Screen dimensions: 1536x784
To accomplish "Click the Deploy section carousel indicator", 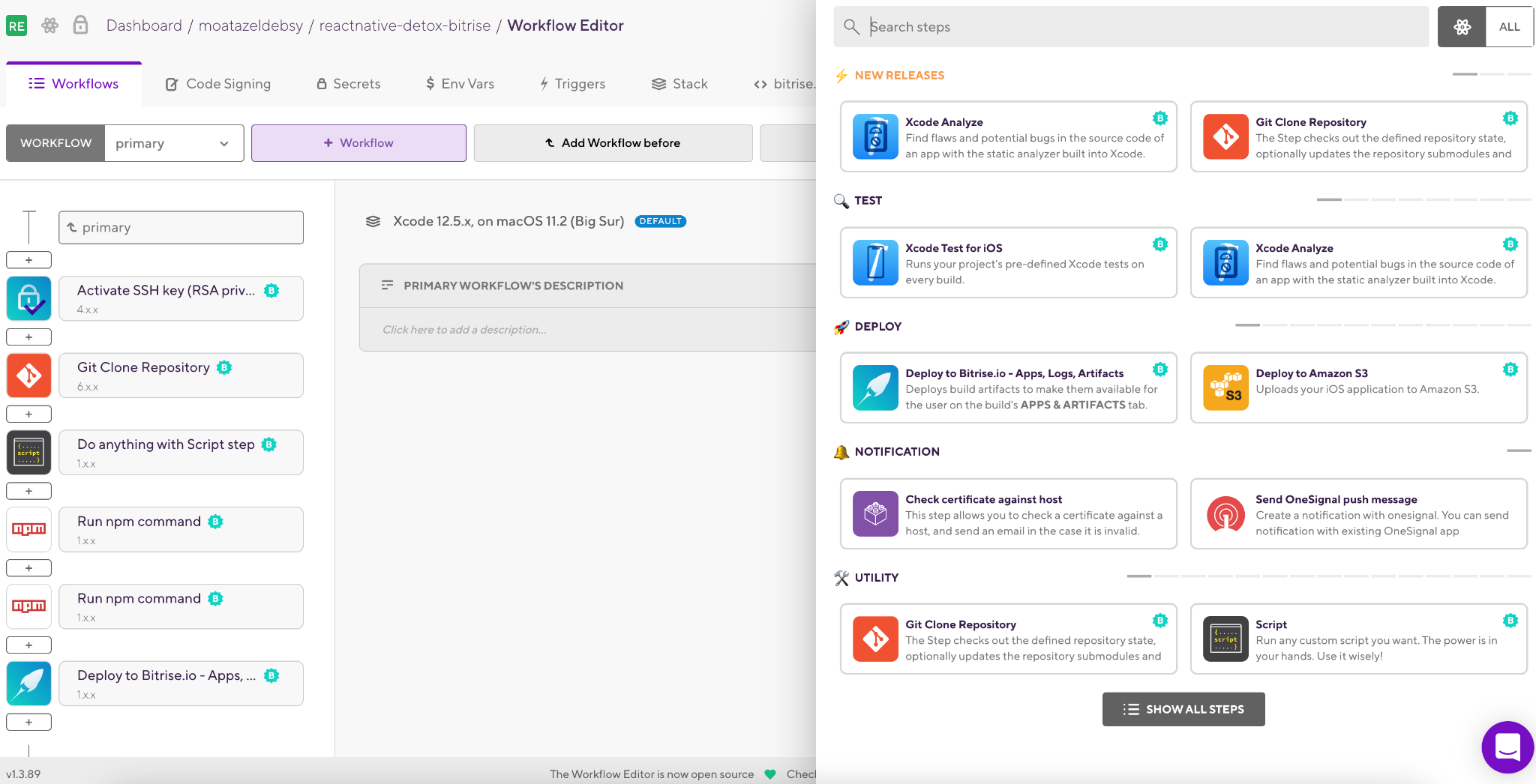I will pyautogui.click(x=1383, y=325).
